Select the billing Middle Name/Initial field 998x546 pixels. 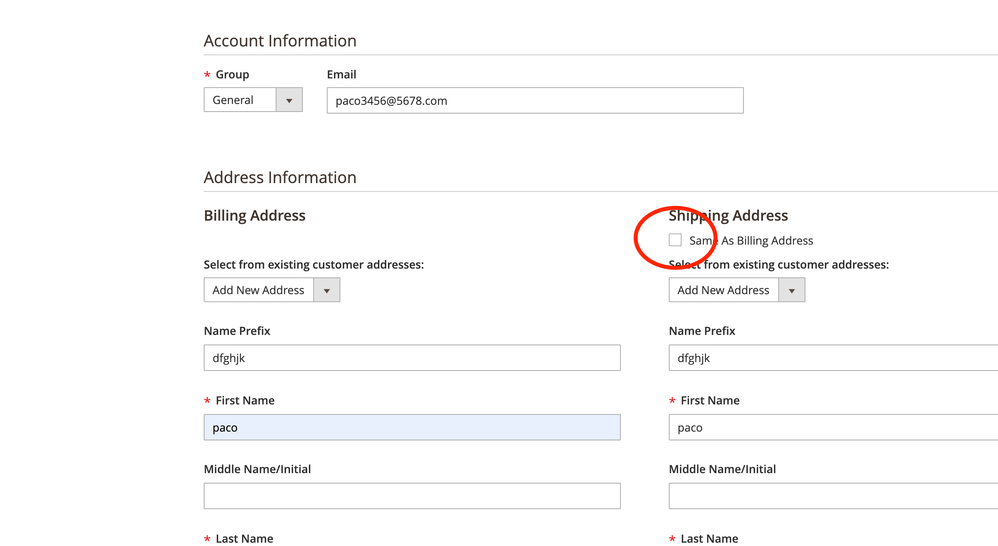[x=411, y=496]
